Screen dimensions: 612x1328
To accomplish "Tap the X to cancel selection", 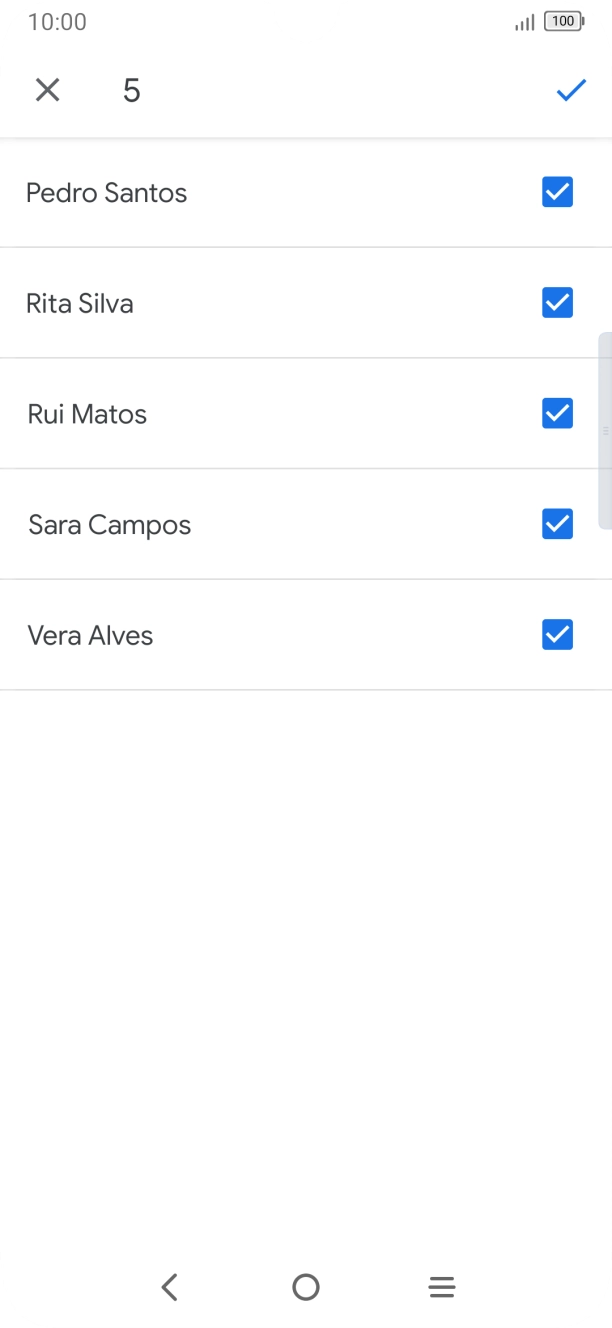I will (x=47, y=90).
